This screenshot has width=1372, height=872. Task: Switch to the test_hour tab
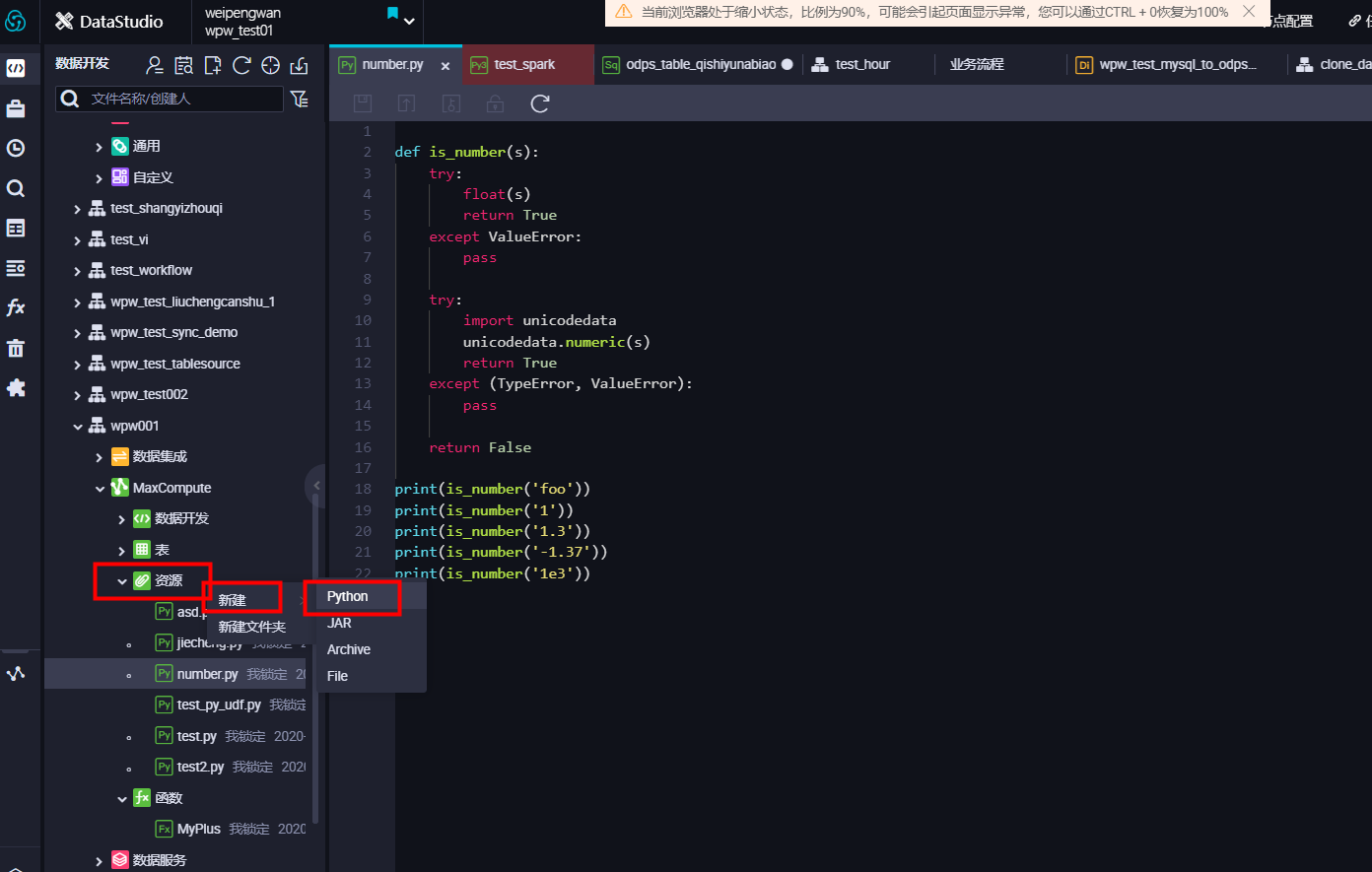(x=862, y=64)
